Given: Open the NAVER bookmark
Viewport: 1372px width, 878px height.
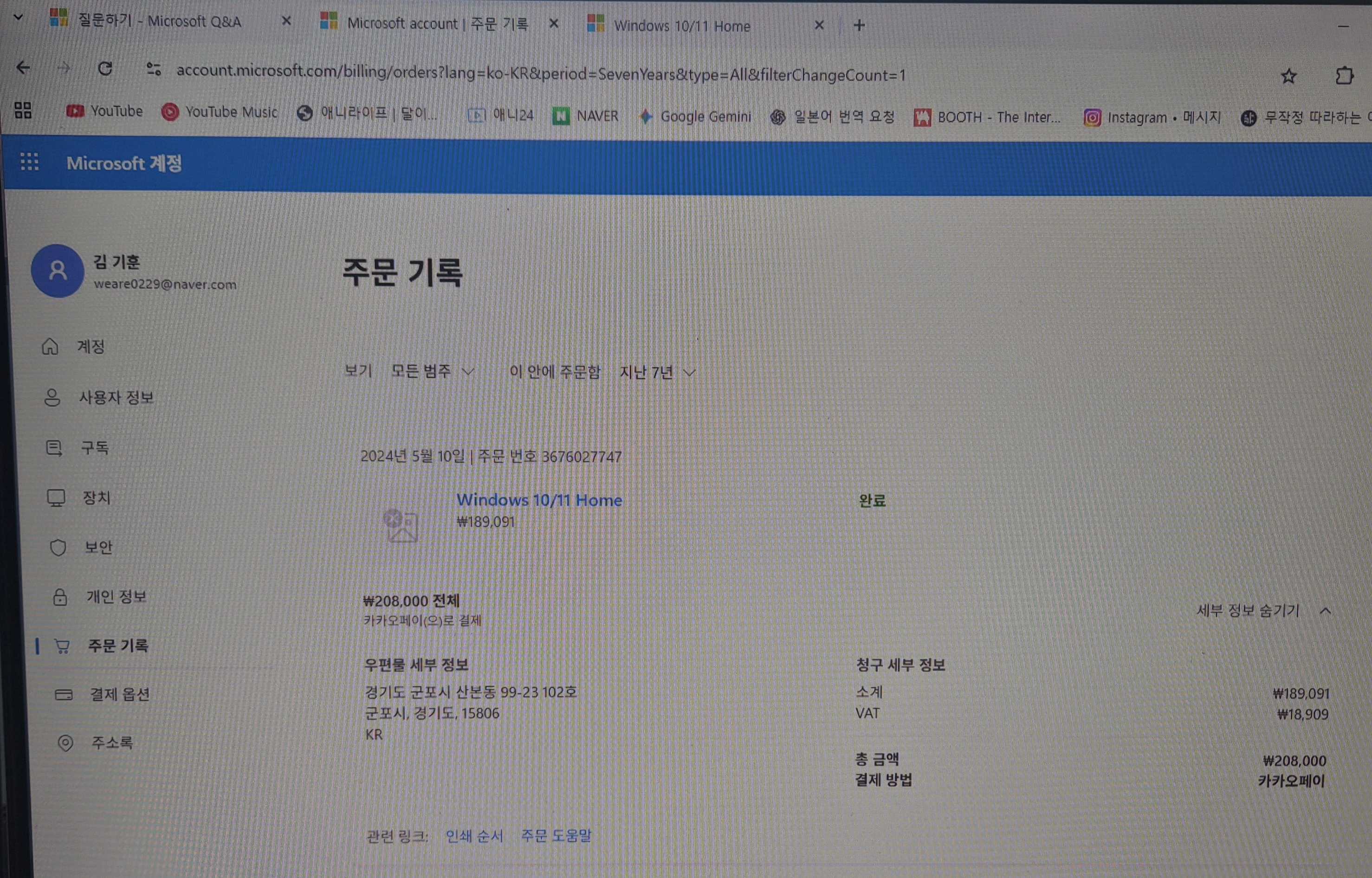Looking at the screenshot, I should 586,116.
